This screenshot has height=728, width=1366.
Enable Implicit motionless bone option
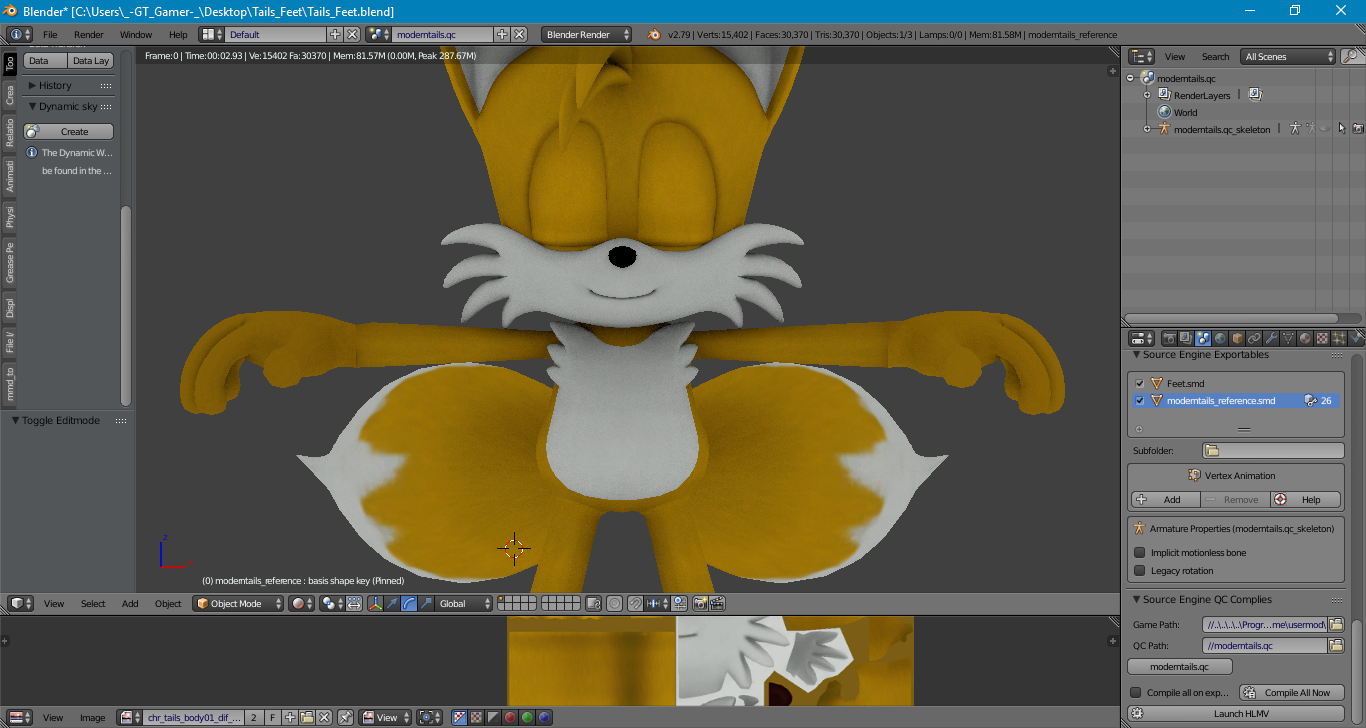[x=1139, y=553]
